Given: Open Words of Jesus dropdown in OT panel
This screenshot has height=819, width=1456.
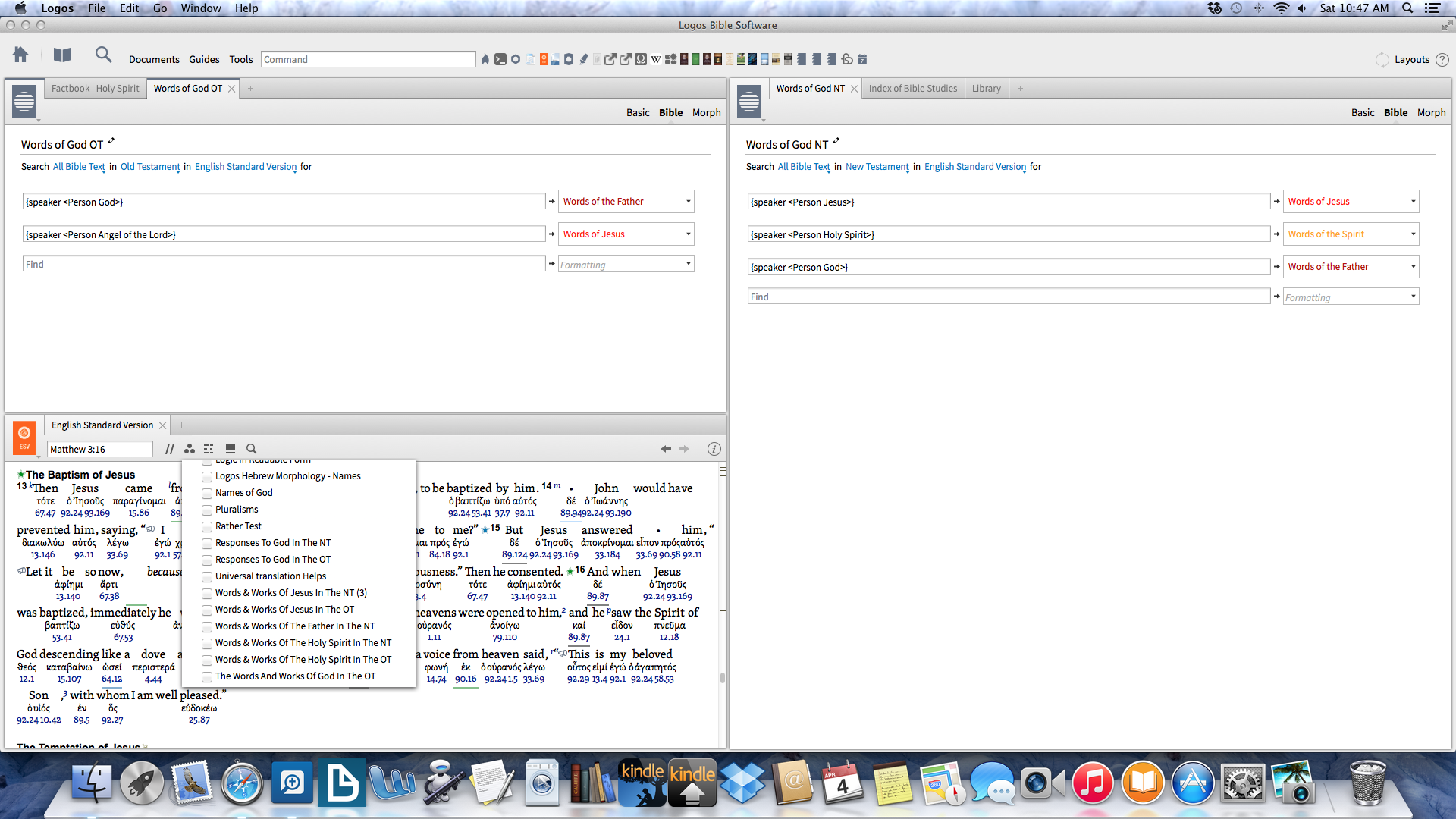Looking at the screenshot, I should point(626,234).
